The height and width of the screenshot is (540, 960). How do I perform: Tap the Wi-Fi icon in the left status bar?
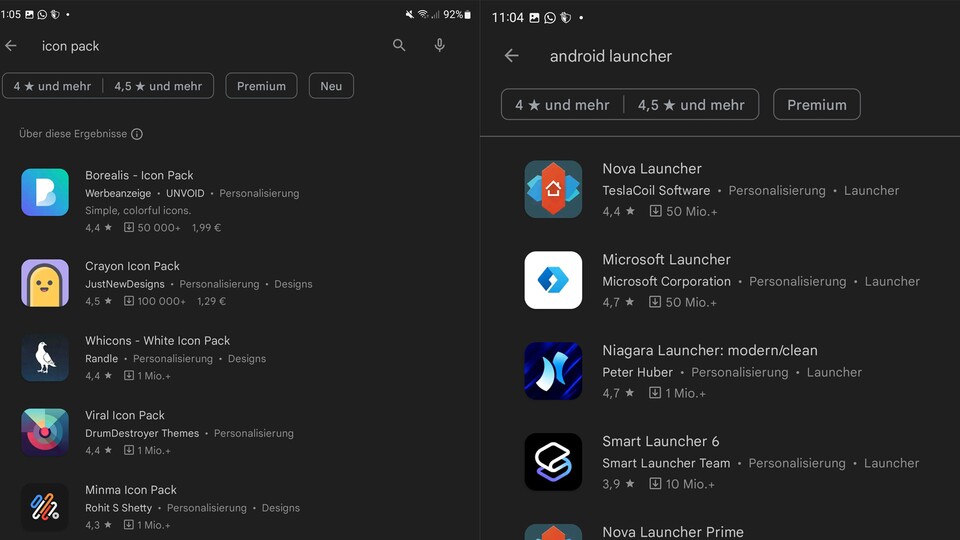pos(422,15)
